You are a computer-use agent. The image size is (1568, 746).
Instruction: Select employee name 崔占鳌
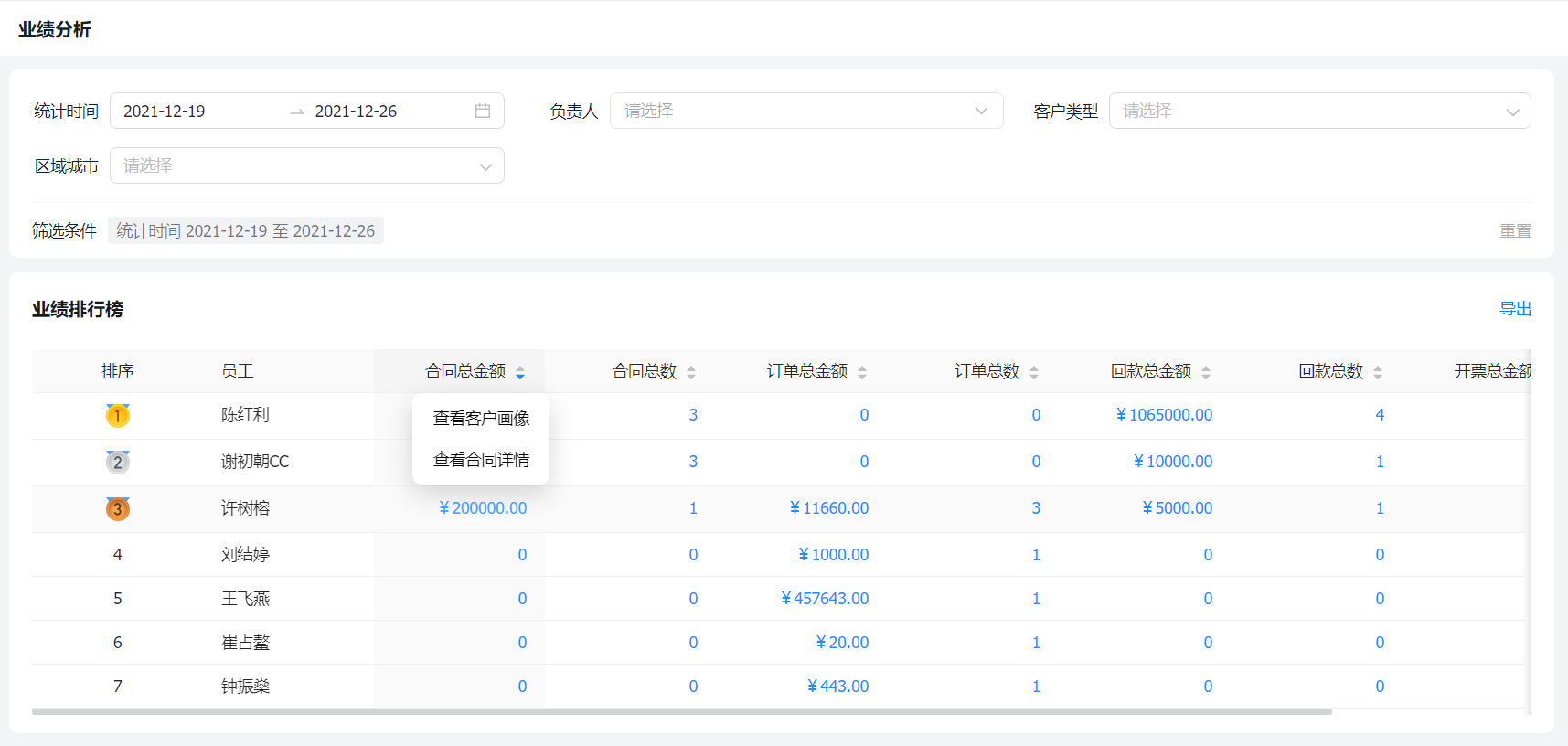click(x=245, y=643)
